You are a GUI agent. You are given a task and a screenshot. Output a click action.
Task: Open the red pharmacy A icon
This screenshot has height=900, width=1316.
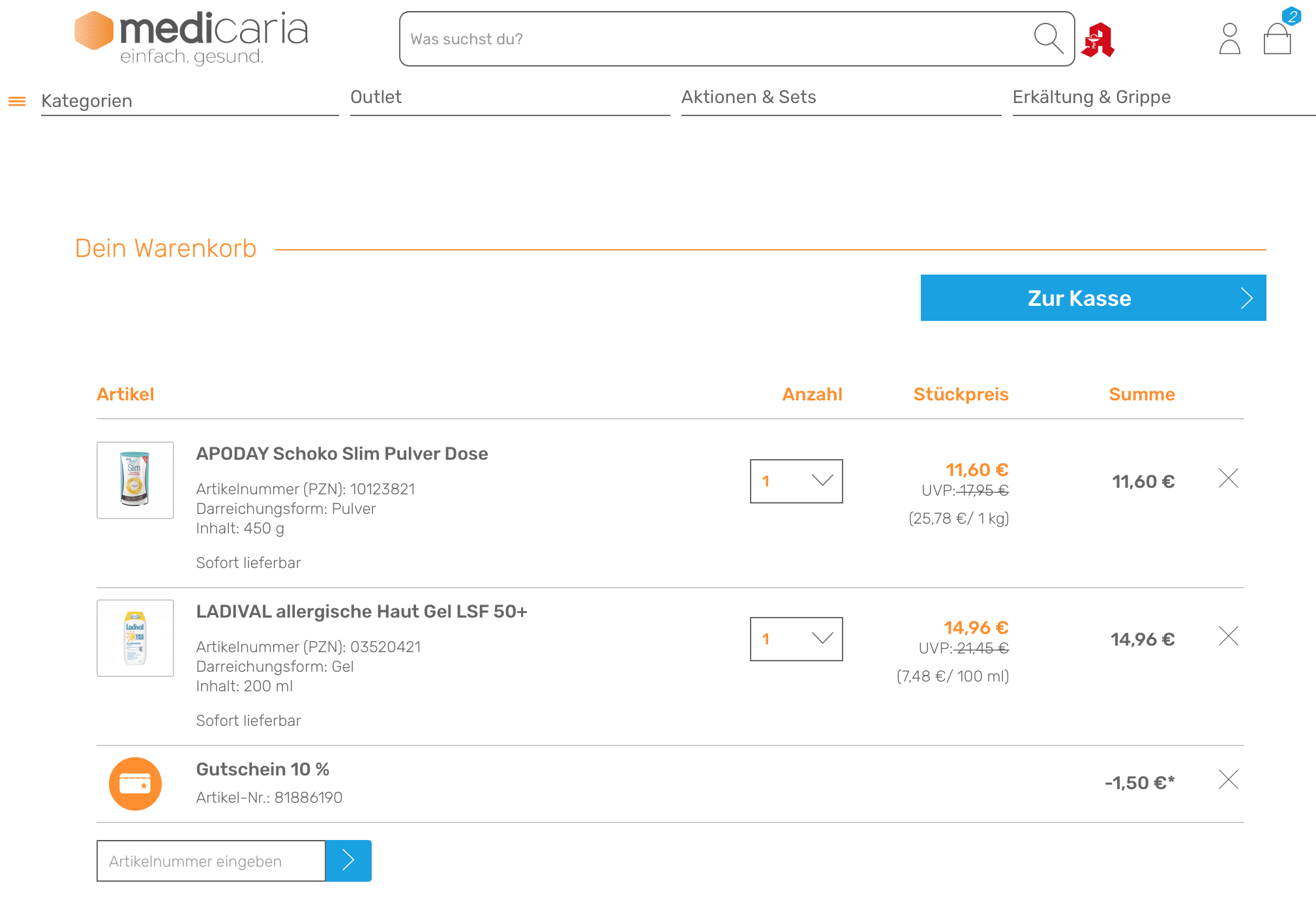pos(1098,40)
